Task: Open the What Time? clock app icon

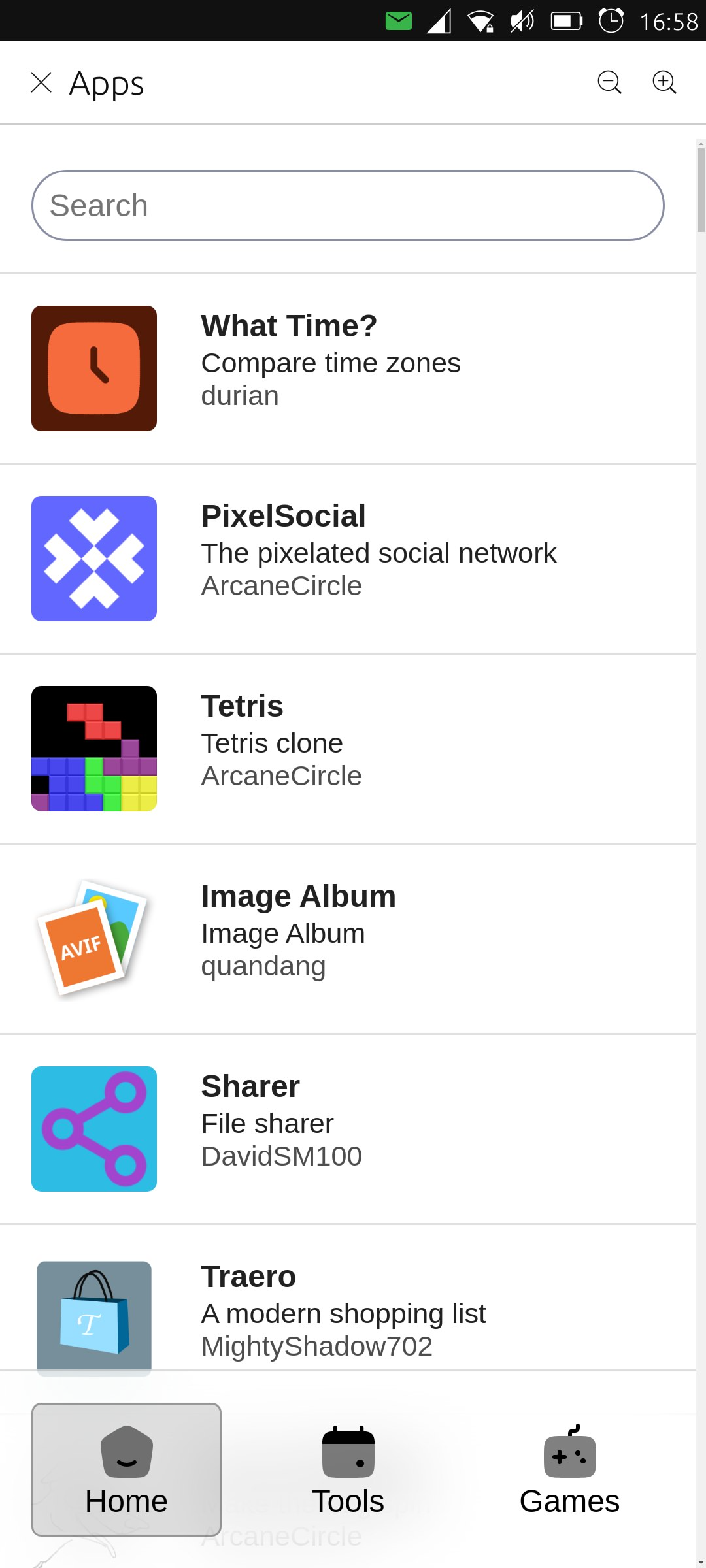Action: click(x=94, y=368)
